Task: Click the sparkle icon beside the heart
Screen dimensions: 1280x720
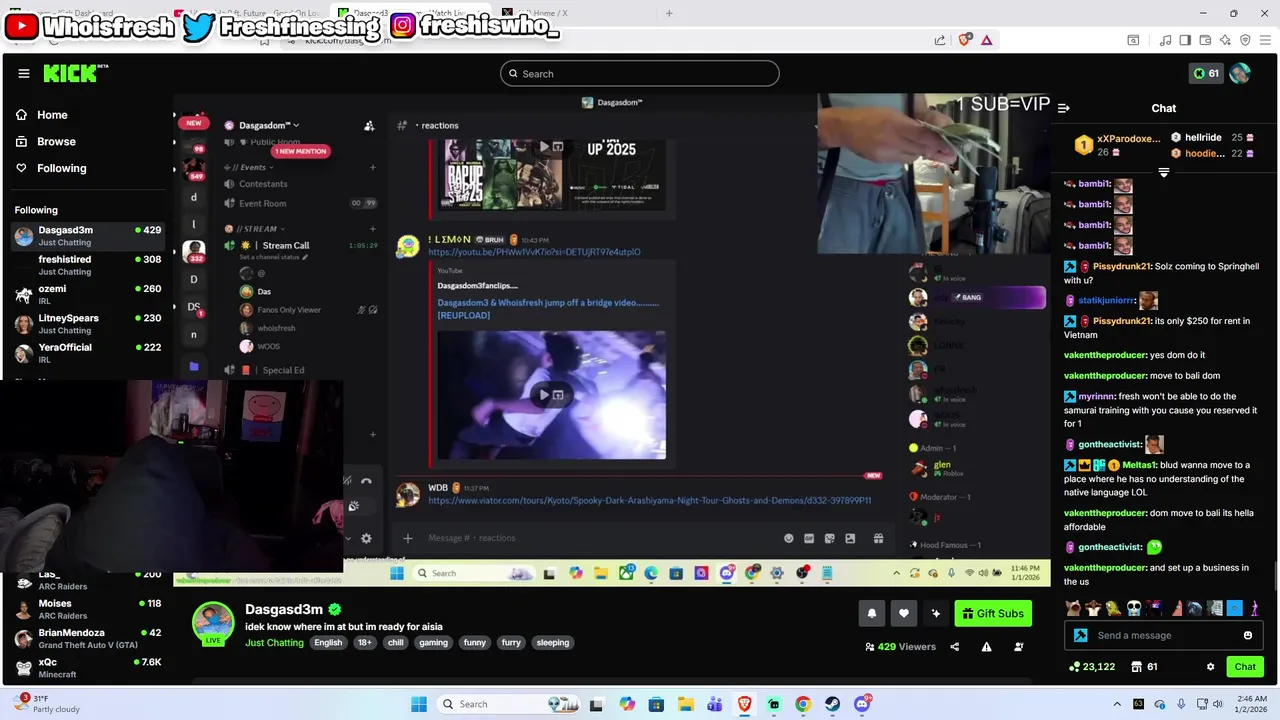Action: 936,613
